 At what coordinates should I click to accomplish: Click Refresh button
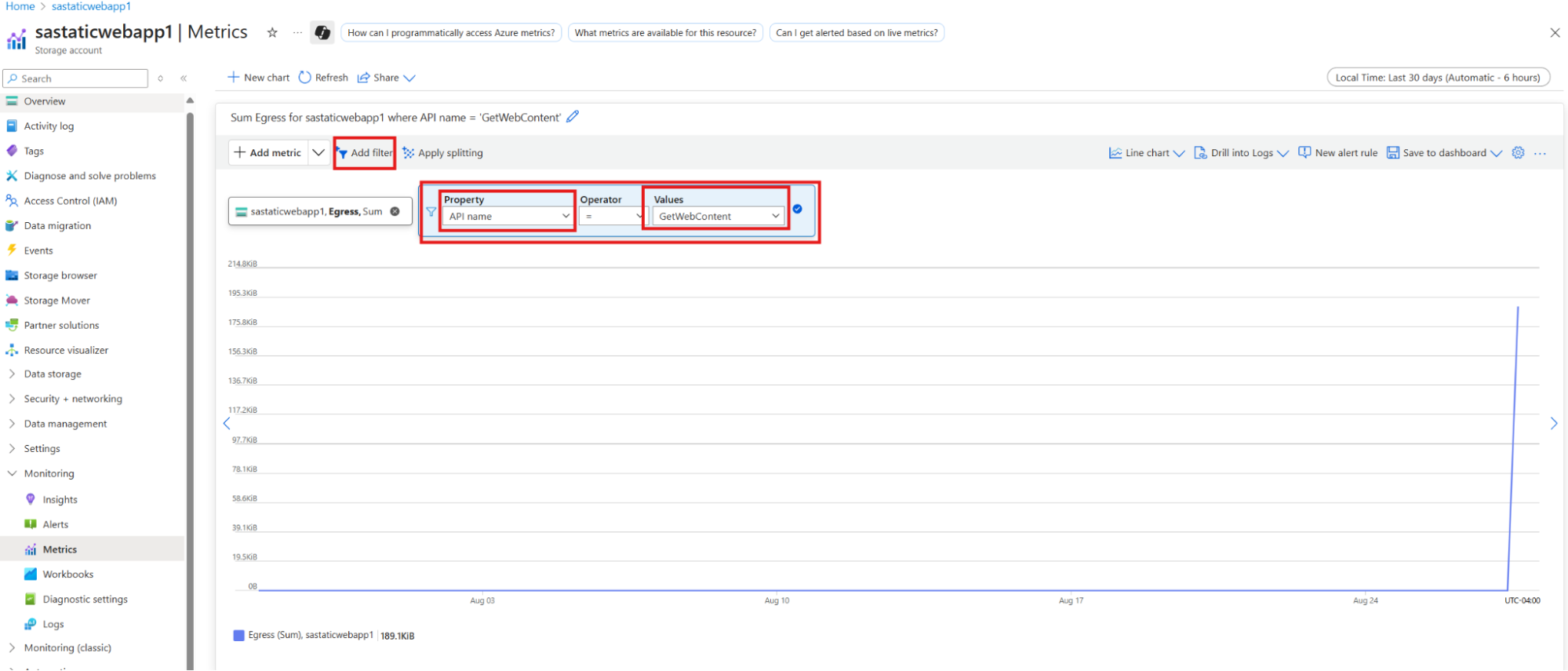[323, 78]
